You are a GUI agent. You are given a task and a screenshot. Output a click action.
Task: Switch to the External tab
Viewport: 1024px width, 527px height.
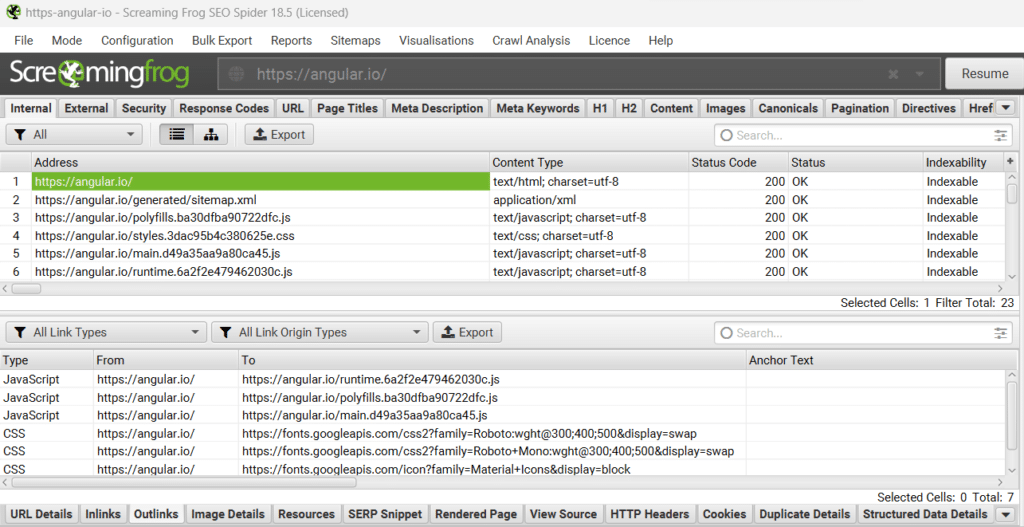tap(86, 108)
